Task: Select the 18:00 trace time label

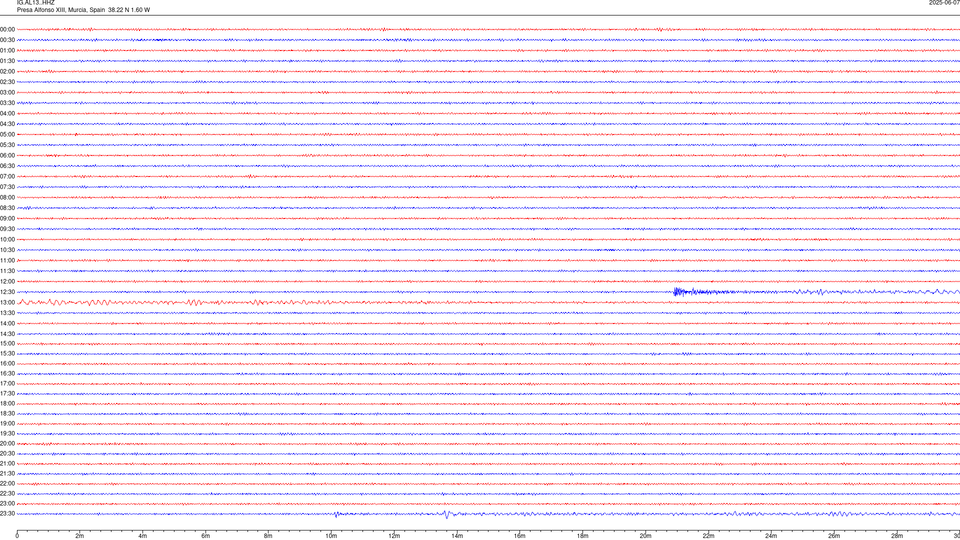Action: pyautogui.click(x=7, y=403)
